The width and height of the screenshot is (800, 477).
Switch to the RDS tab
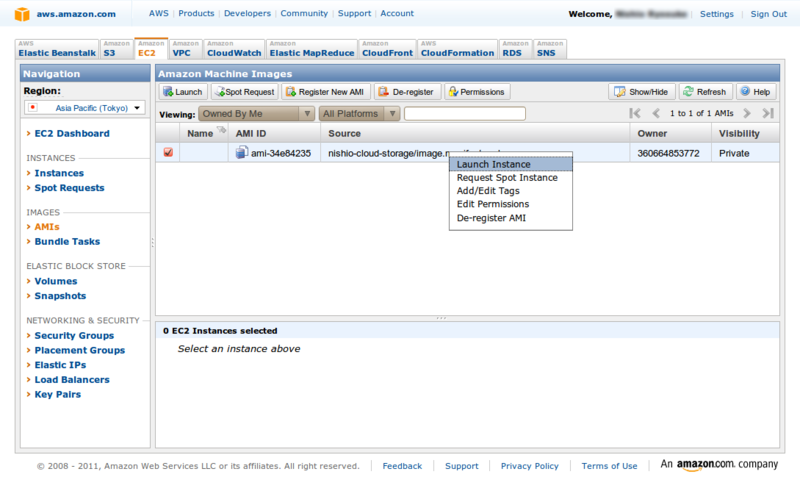tap(515, 49)
